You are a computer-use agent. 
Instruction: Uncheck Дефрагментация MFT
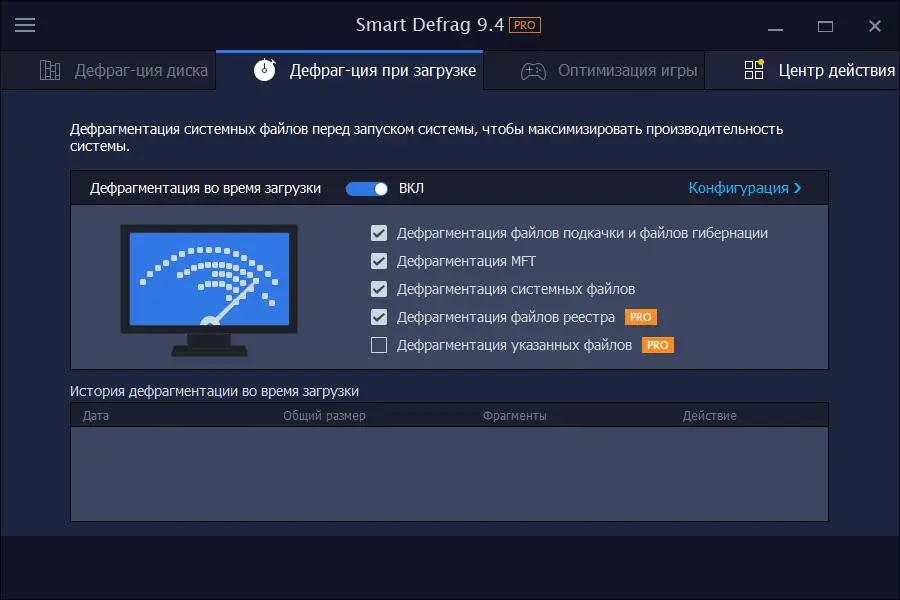(x=378, y=261)
